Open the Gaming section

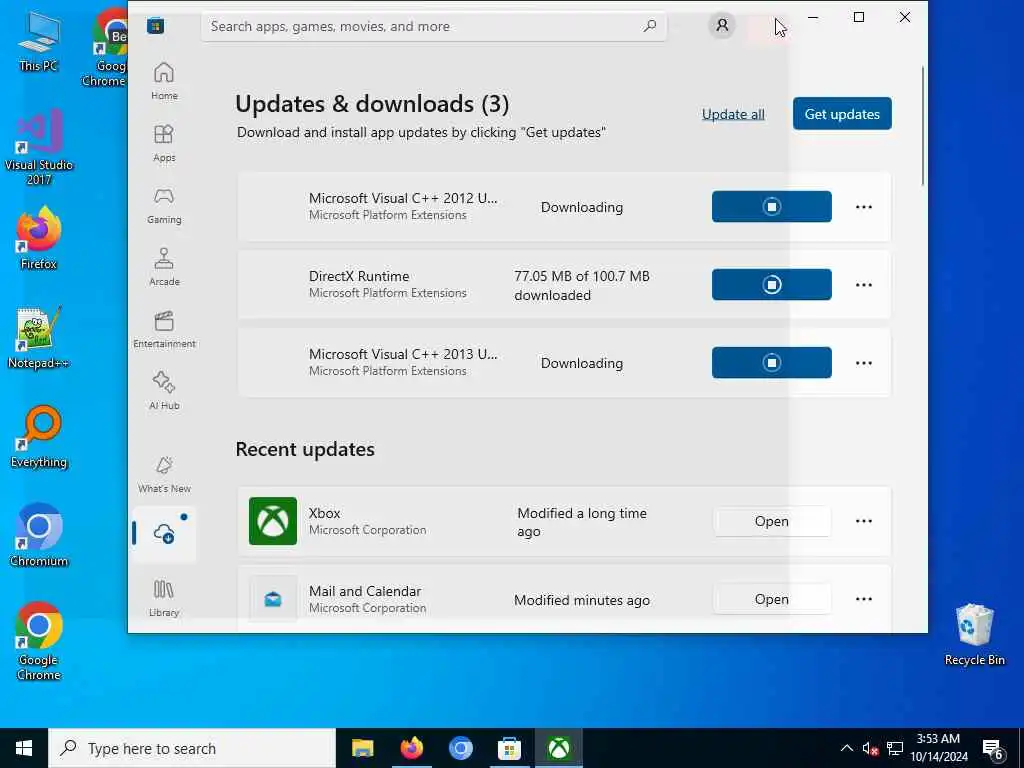pos(164,205)
